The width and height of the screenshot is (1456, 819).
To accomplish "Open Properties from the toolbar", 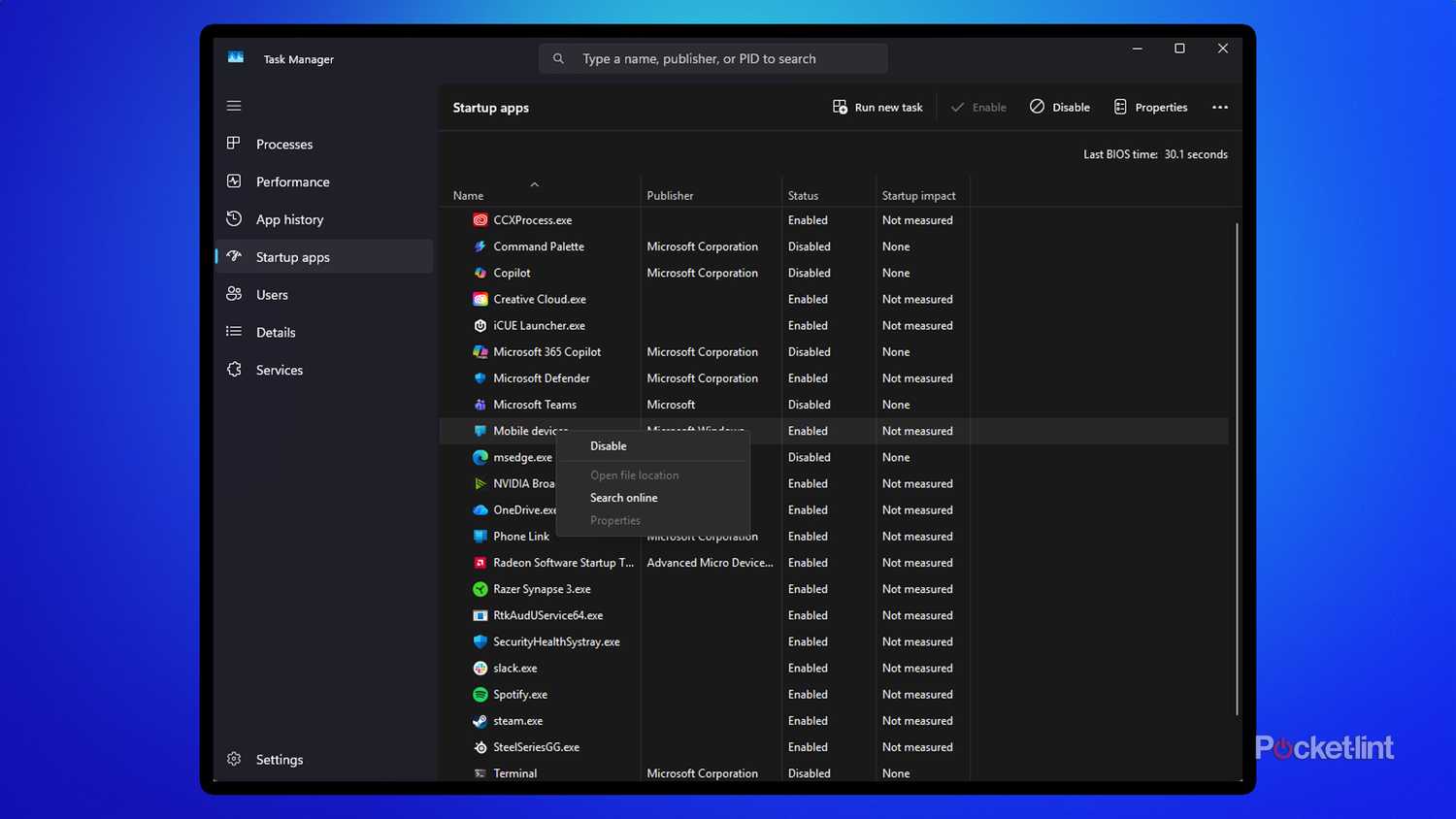I will tap(1150, 107).
